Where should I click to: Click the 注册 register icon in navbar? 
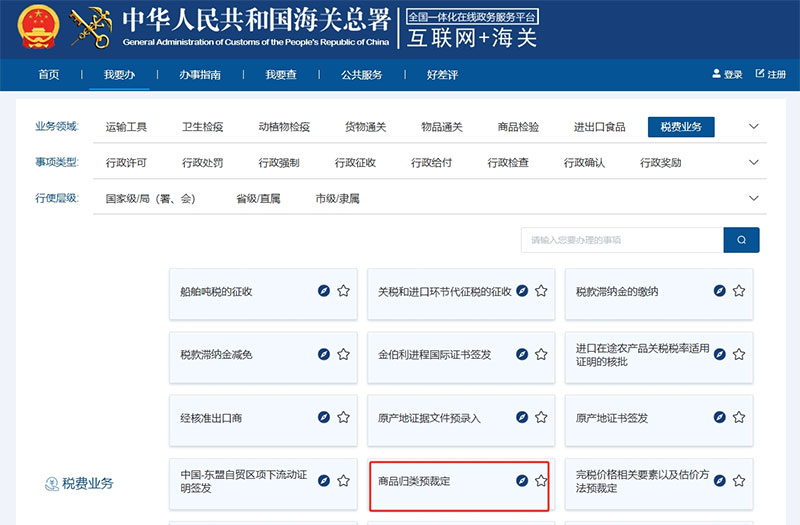click(x=760, y=74)
